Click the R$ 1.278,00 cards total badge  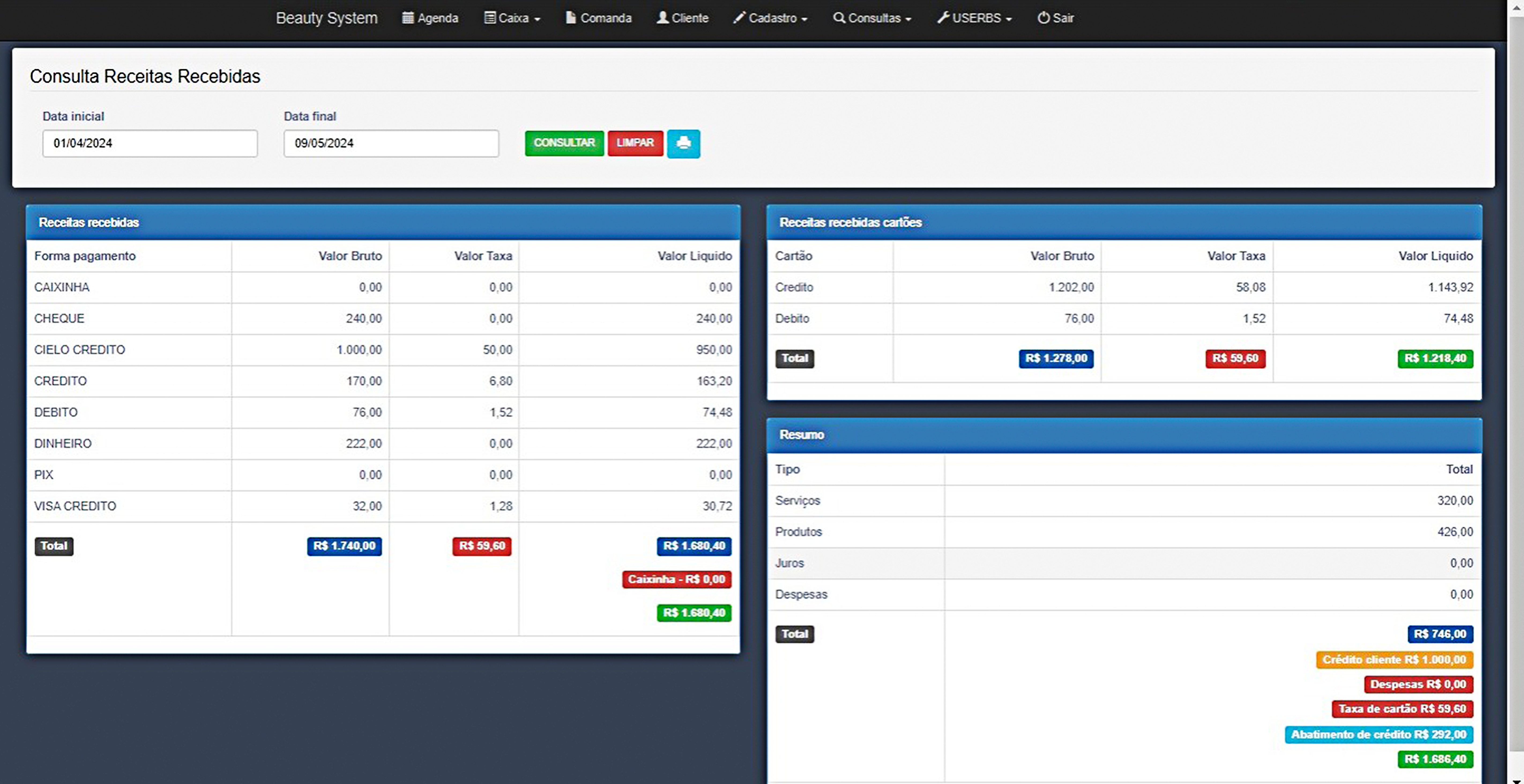pyautogui.click(x=1056, y=359)
